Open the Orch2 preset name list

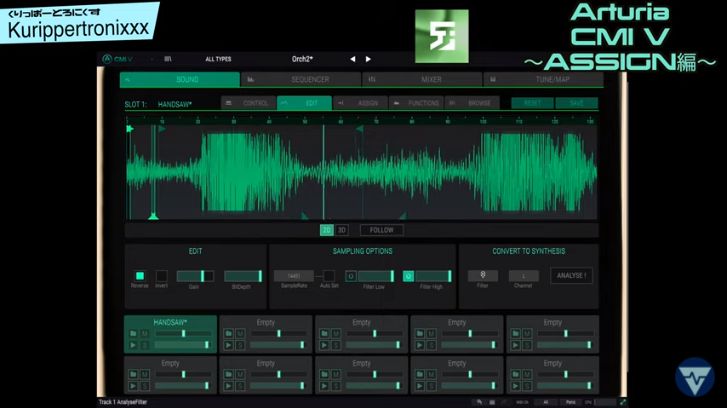302,59
